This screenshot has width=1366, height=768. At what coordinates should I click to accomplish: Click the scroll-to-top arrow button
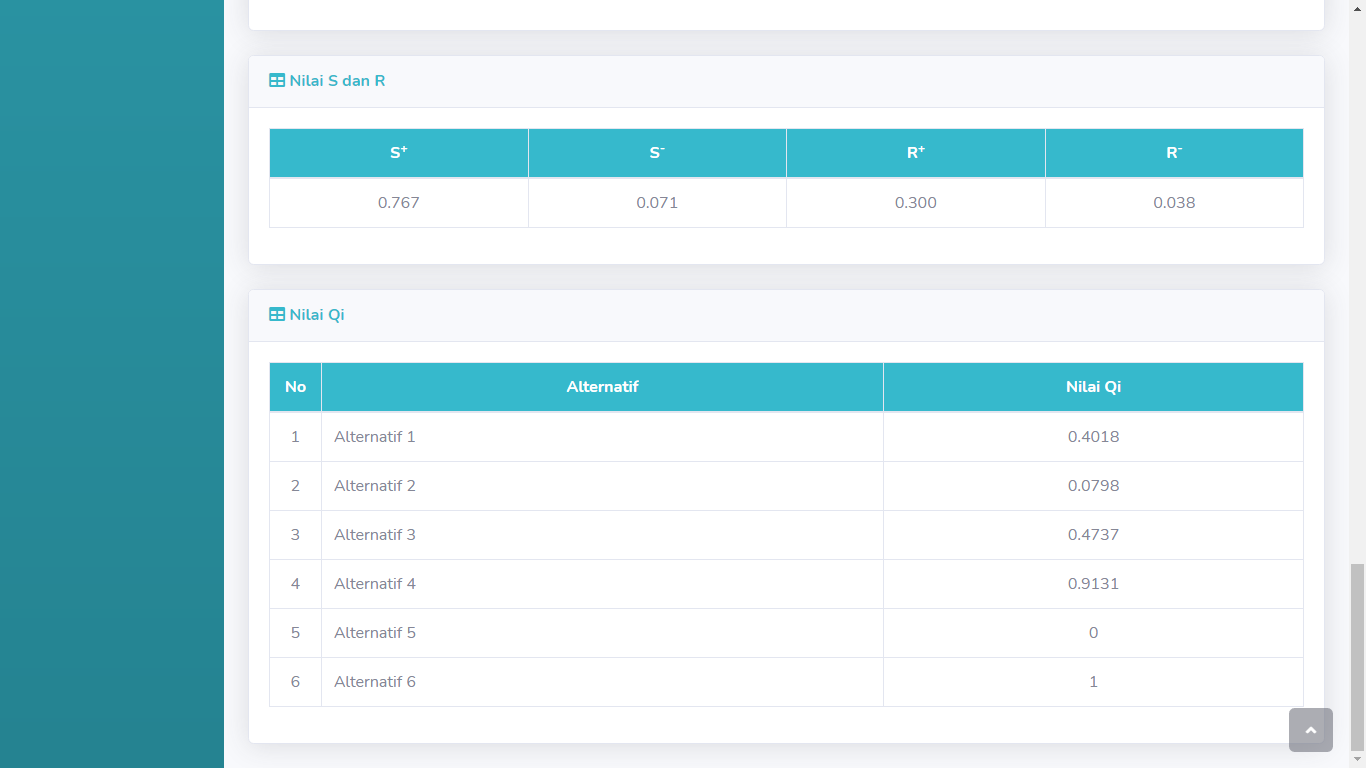click(x=1310, y=730)
